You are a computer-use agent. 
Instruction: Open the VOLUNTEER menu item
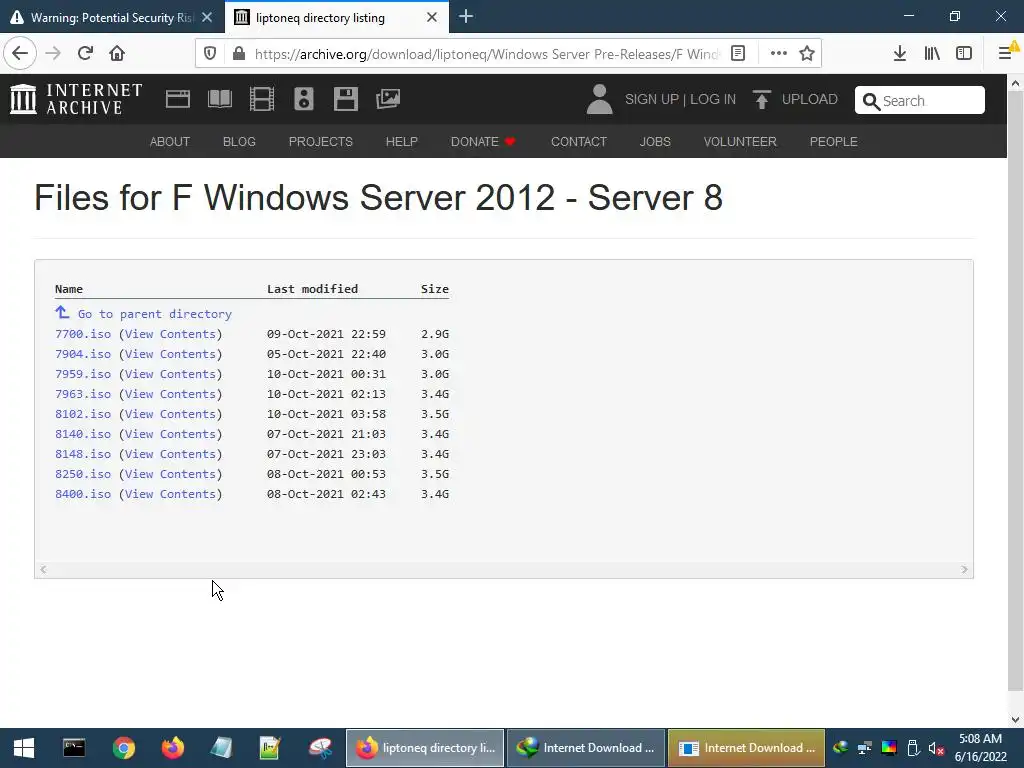click(740, 142)
